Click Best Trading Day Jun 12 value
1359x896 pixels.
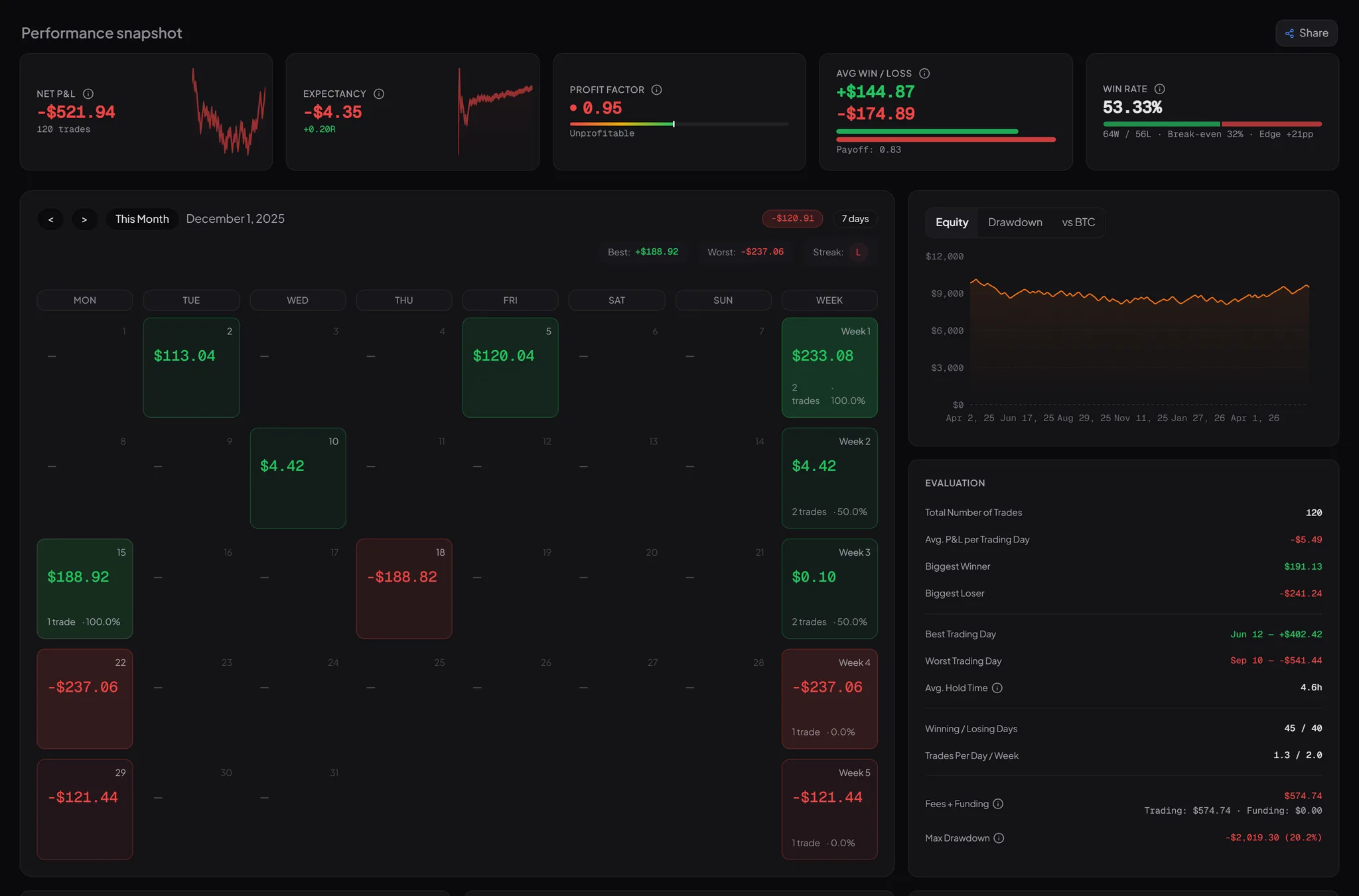pyautogui.click(x=1276, y=635)
